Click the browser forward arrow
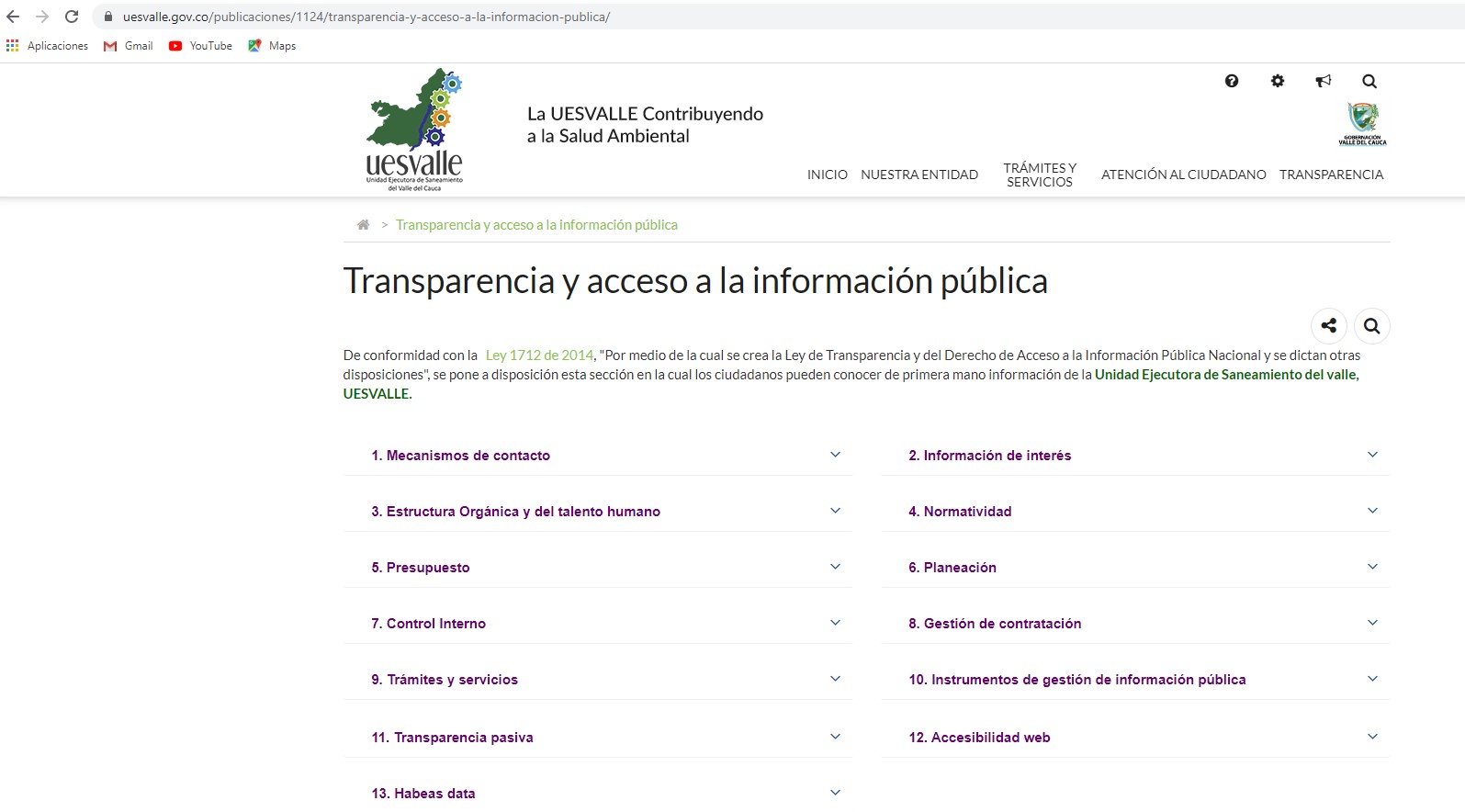The image size is (1465, 812). [x=42, y=17]
